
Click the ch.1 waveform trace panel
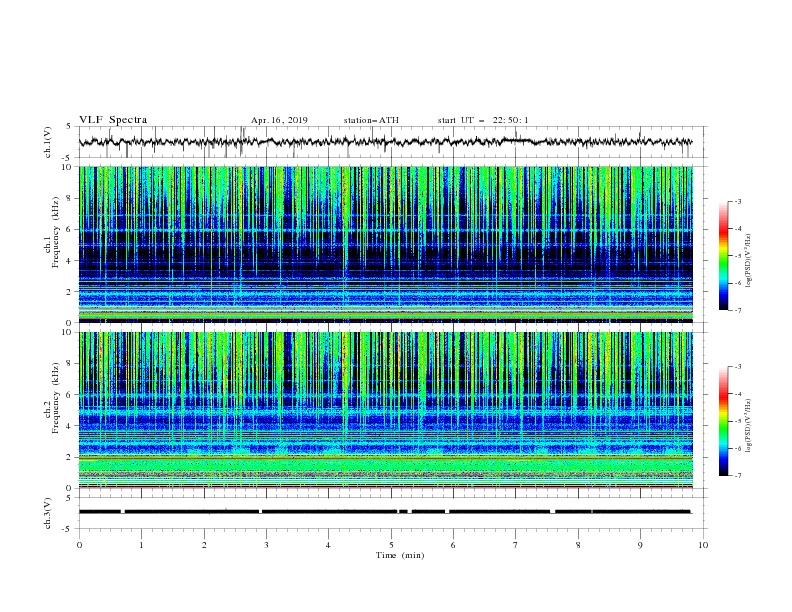392,142
